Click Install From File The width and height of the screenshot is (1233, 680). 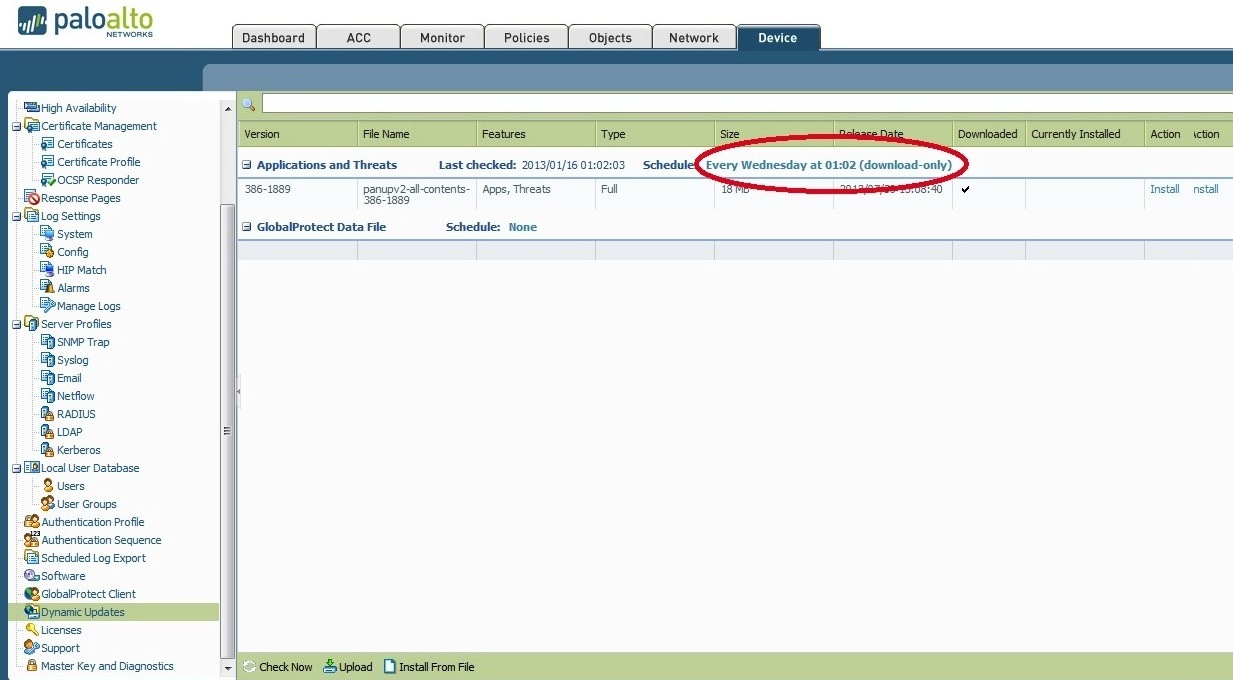click(x=429, y=667)
